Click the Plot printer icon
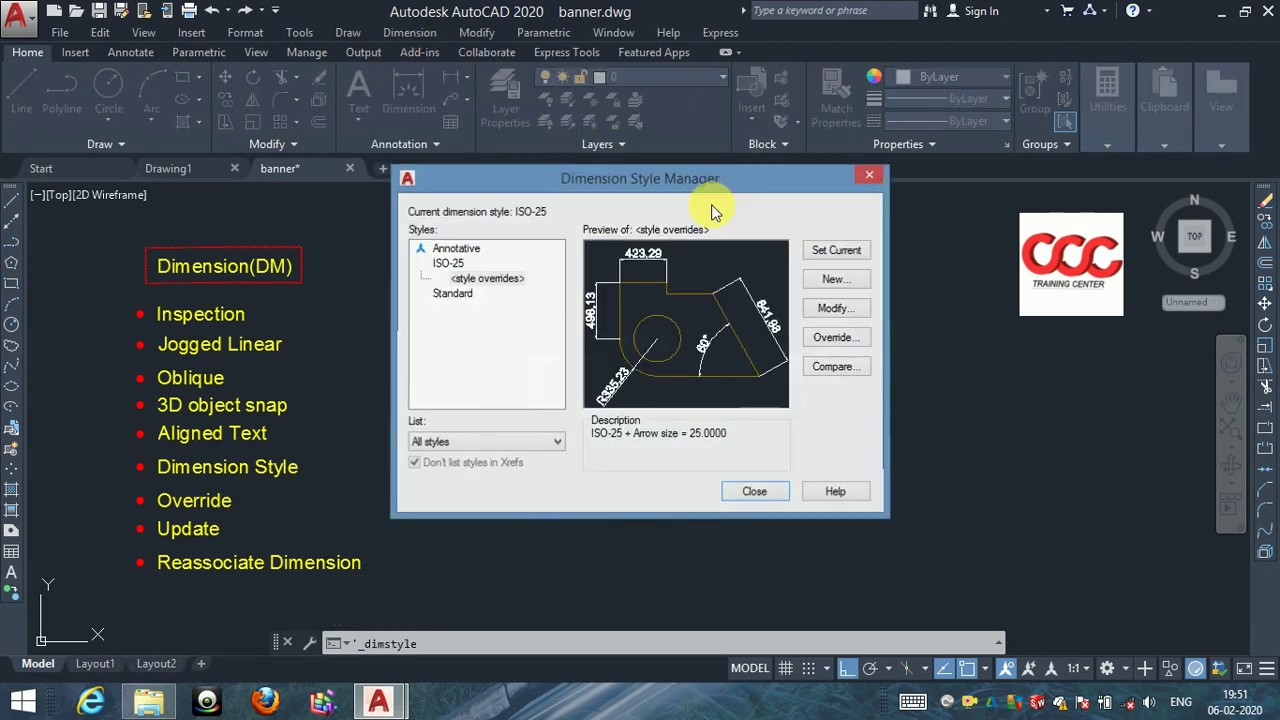 click(188, 11)
